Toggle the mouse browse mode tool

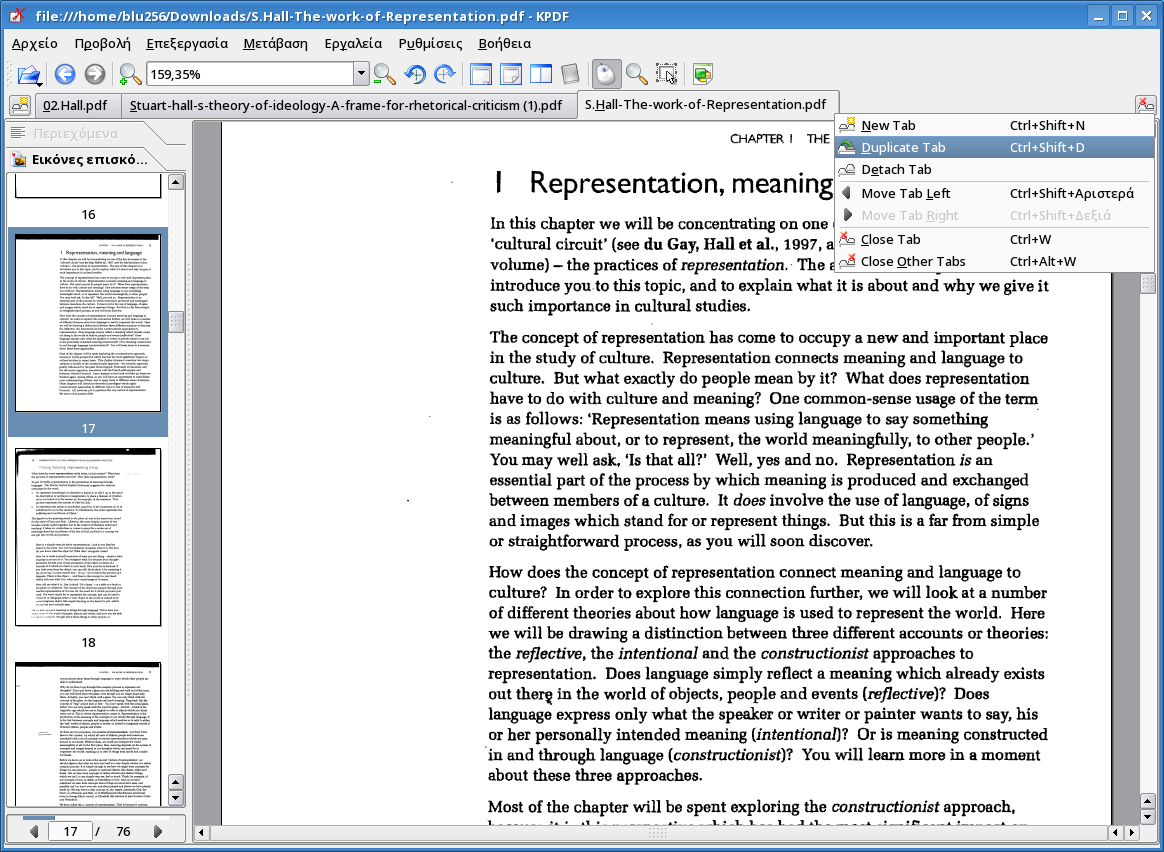pos(604,74)
